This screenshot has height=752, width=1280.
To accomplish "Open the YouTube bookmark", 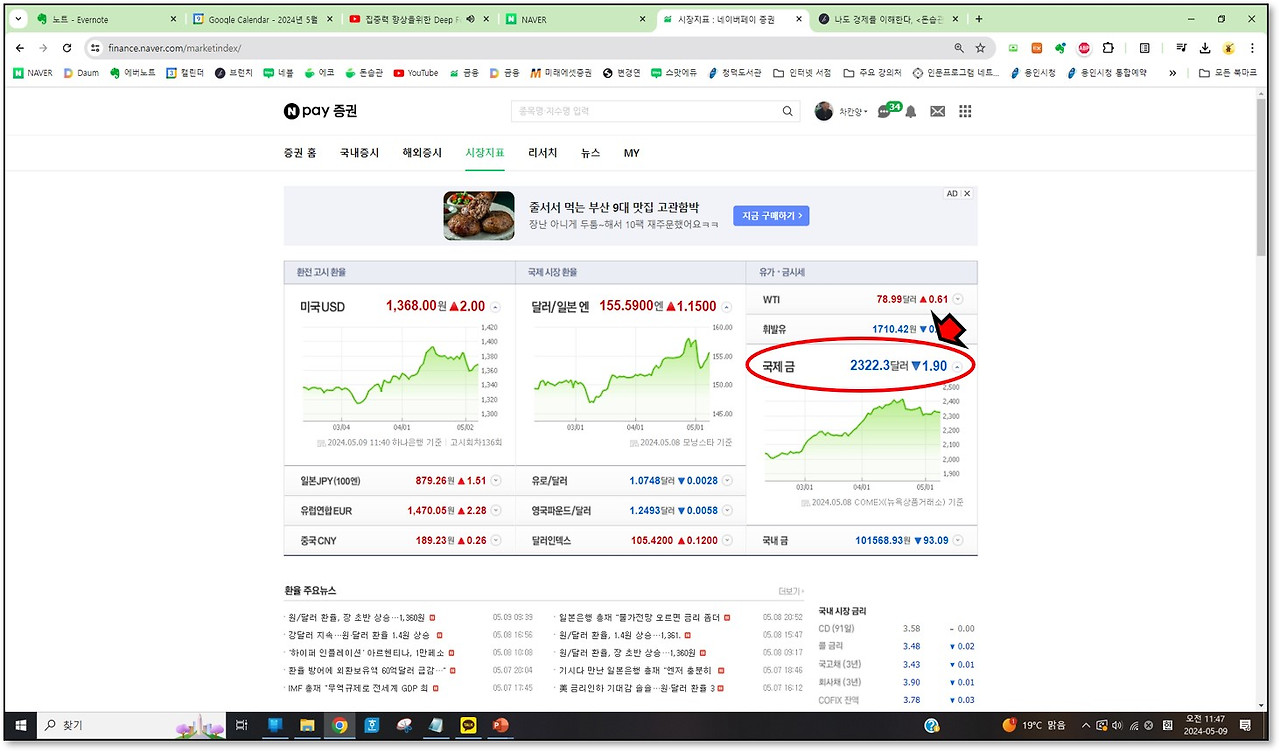I will 416,73.
